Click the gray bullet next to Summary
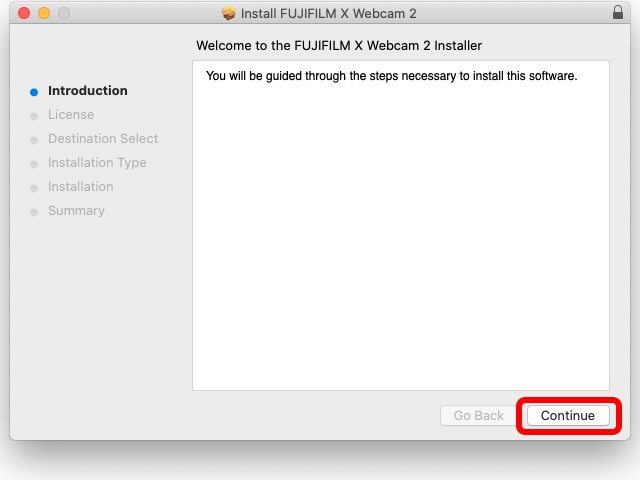 click(34, 212)
